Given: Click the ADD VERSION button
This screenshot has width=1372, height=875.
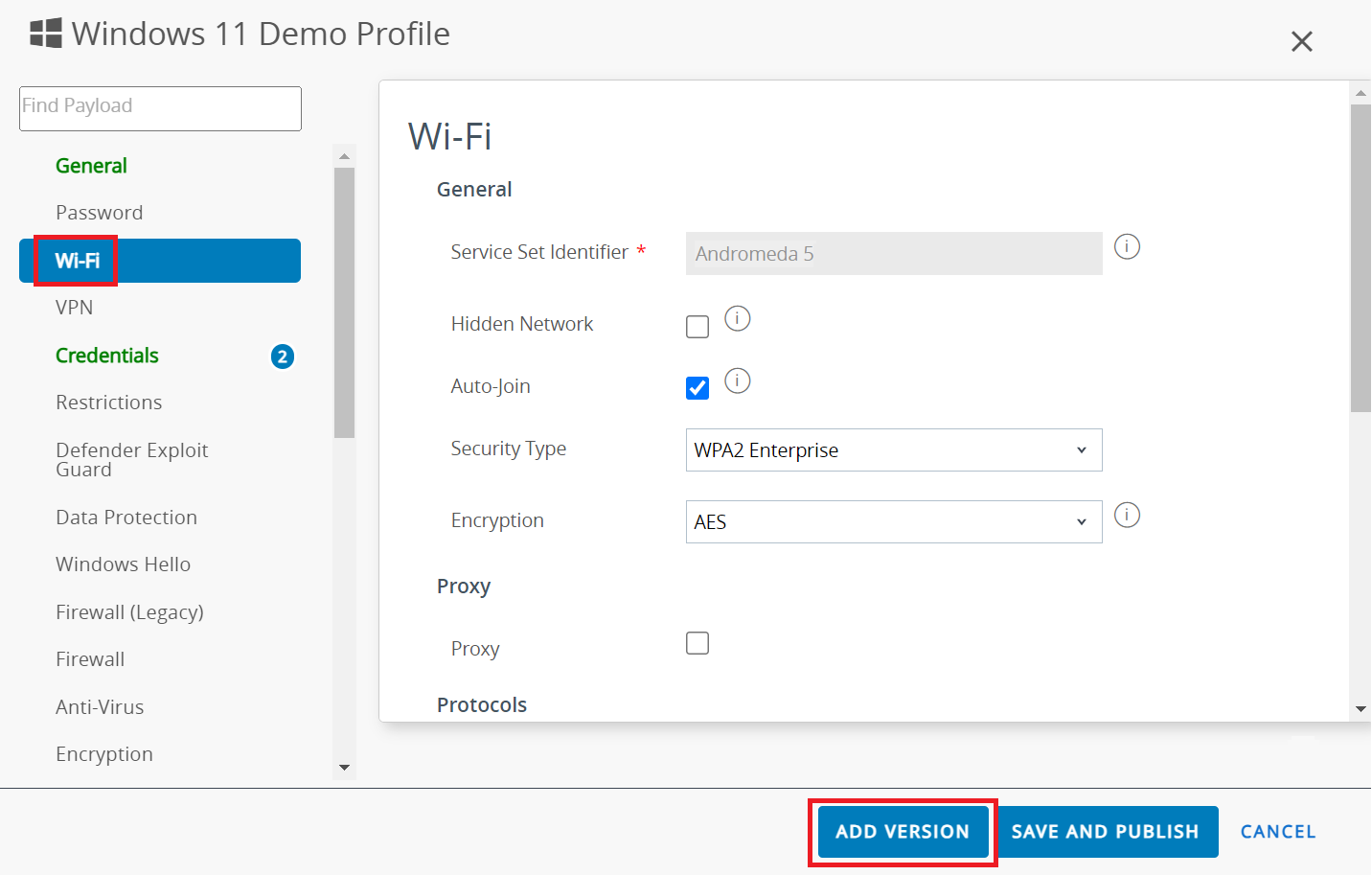Looking at the screenshot, I should 903,832.
